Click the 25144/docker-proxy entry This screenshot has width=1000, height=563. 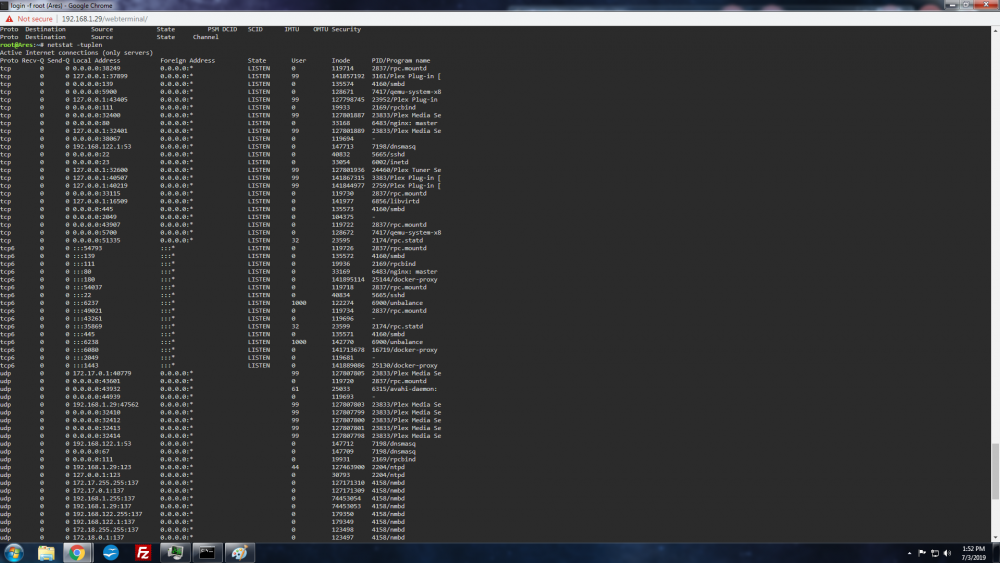click(x=404, y=279)
